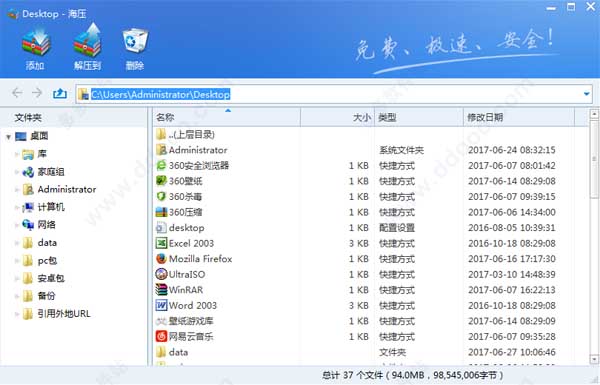Select 网络 in the folder tree
The image size is (600, 385).
tap(46, 225)
